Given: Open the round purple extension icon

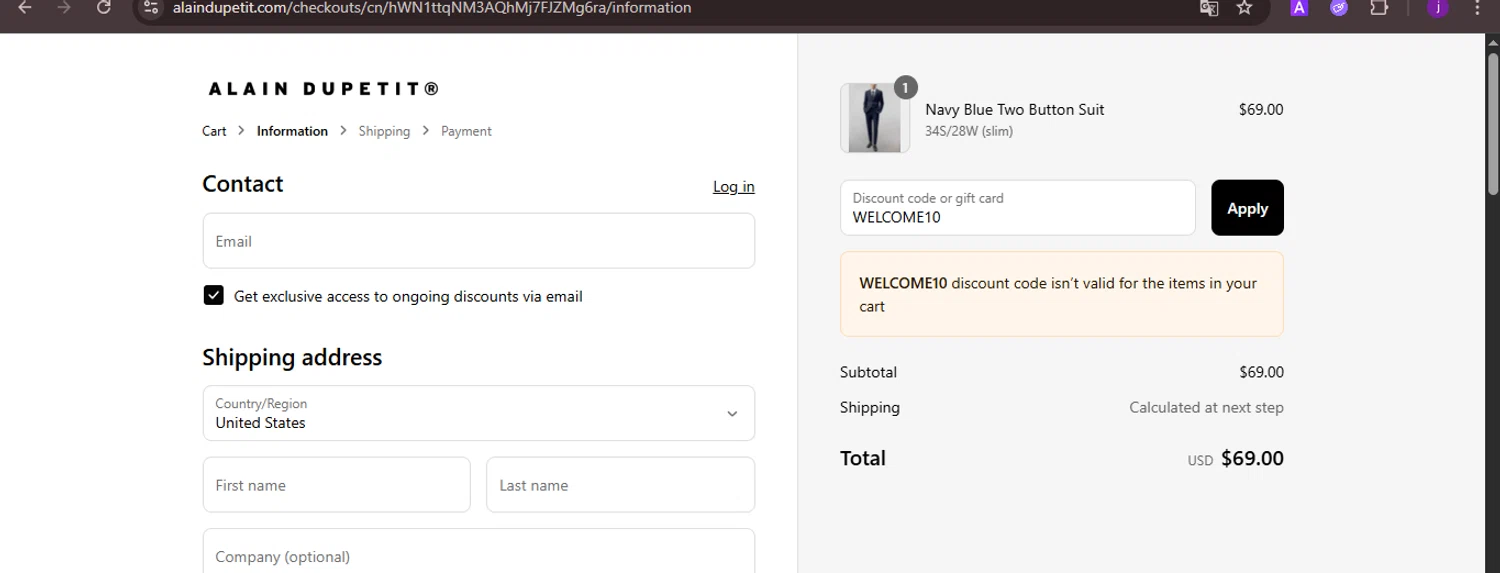Looking at the screenshot, I should 1339,8.
